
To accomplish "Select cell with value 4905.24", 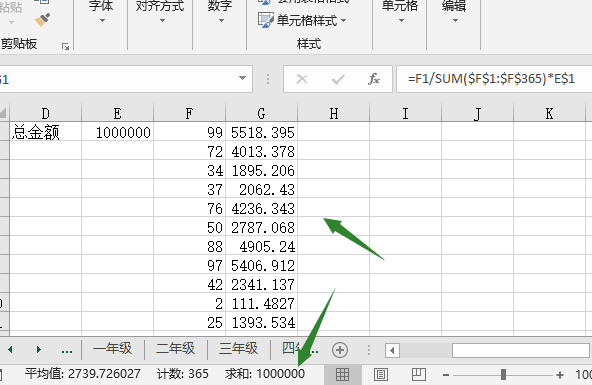I will point(261,246).
